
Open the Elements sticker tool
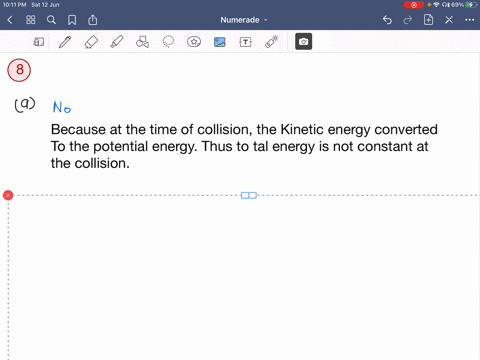tap(194, 42)
